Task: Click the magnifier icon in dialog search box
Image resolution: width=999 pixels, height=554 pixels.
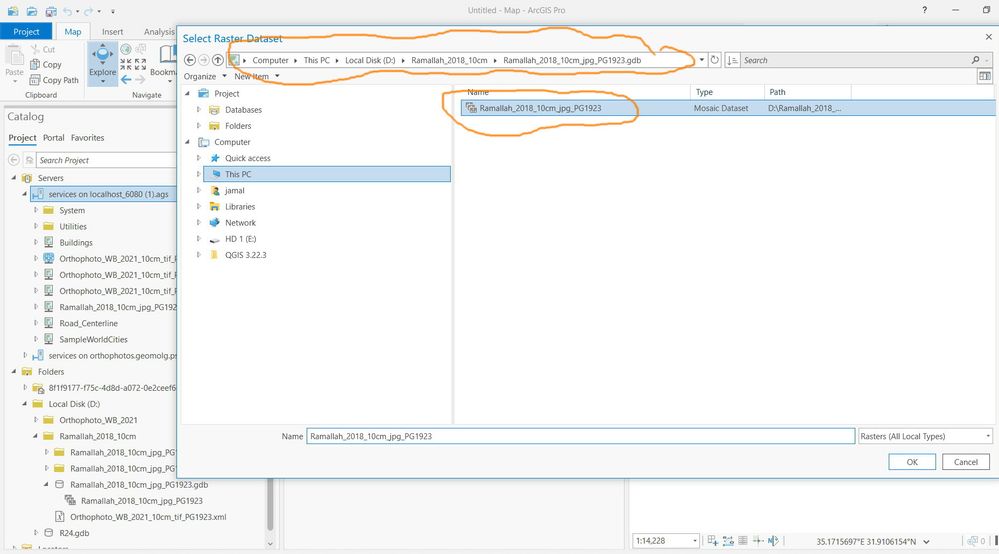Action: click(x=975, y=60)
